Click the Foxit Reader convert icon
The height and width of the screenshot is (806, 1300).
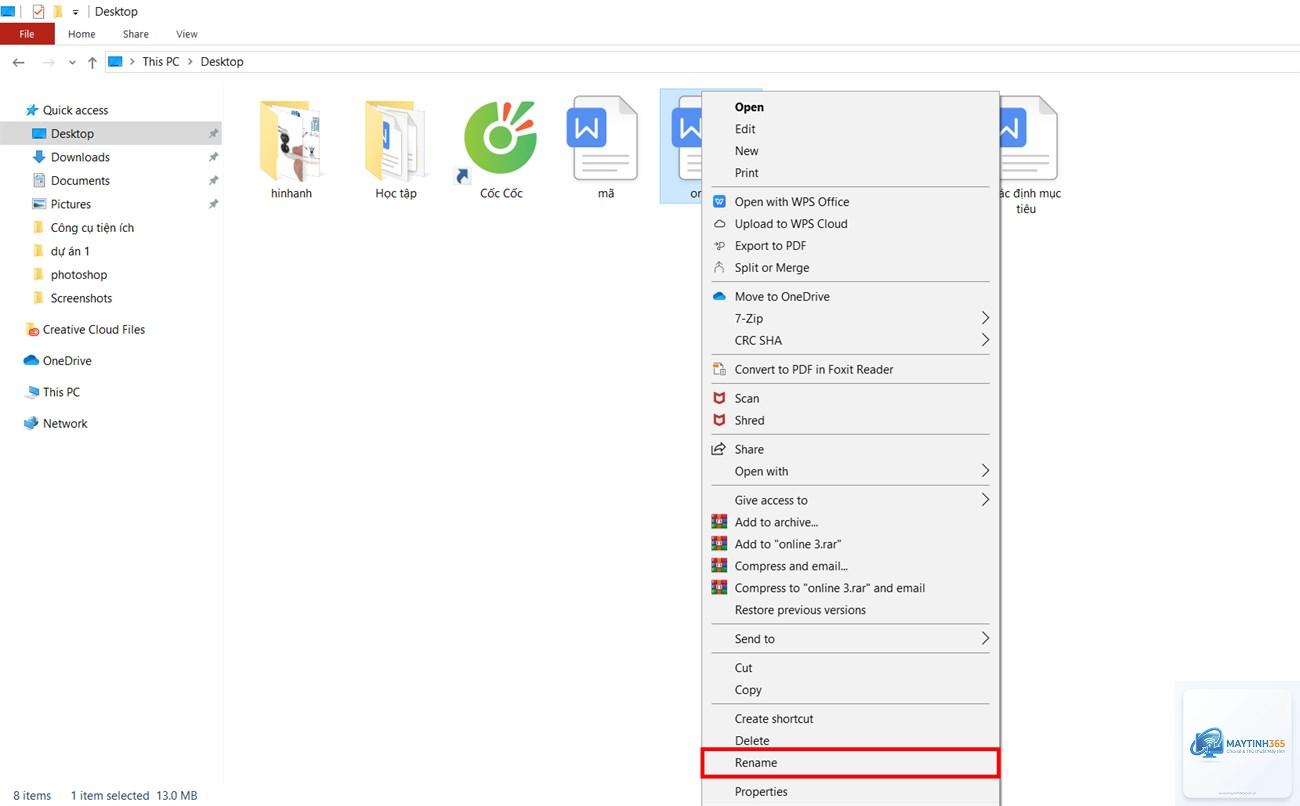(719, 369)
